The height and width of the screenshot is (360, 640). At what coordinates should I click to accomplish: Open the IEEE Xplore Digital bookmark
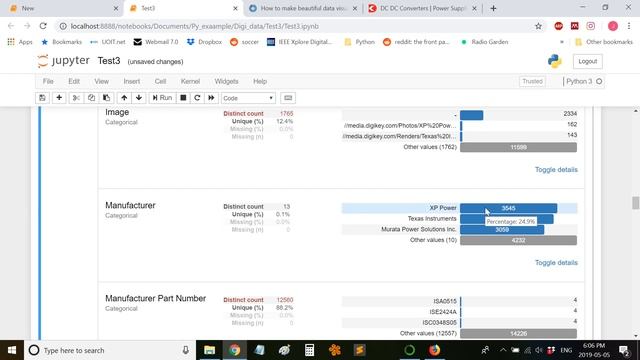pyautogui.click(x=300, y=42)
